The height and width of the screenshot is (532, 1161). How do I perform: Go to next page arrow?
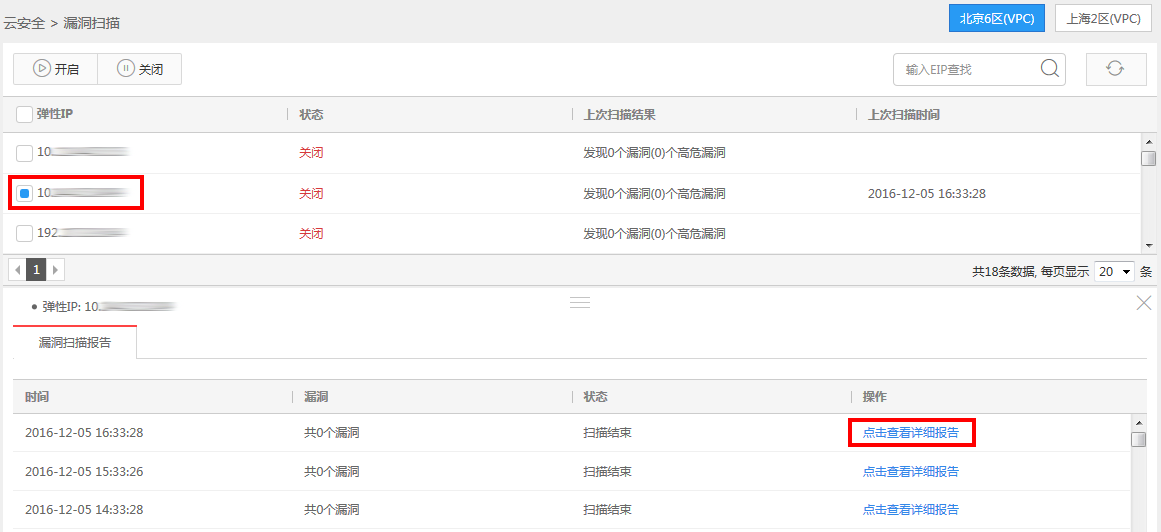coord(56,270)
